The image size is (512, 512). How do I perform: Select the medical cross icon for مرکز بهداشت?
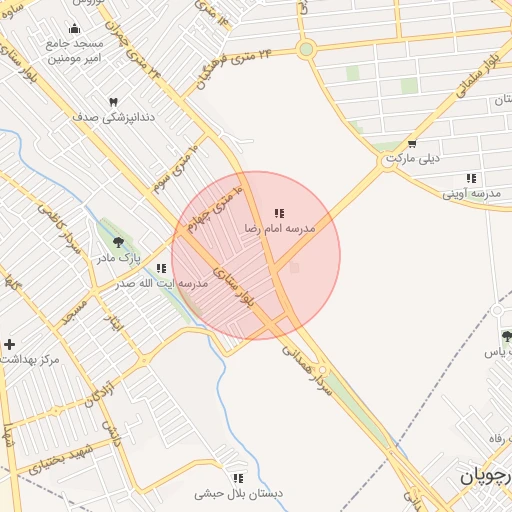(9, 344)
